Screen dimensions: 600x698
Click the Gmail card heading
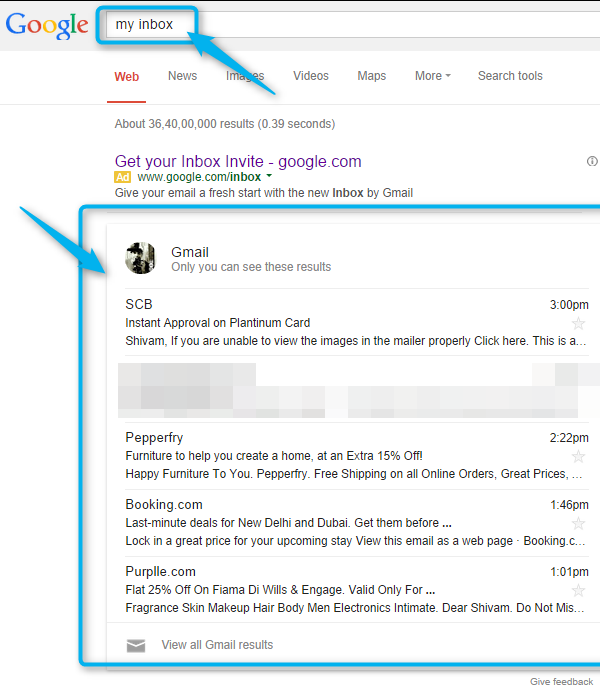[x=190, y=252]
